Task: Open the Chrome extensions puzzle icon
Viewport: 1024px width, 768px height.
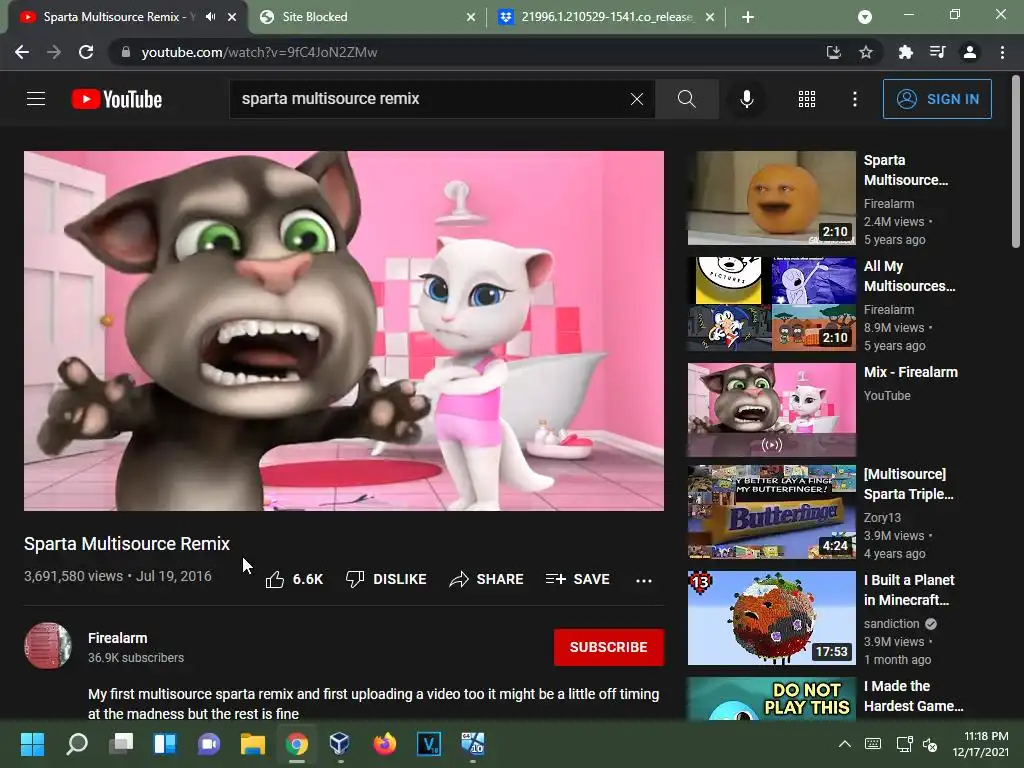Action: (905, 52)
